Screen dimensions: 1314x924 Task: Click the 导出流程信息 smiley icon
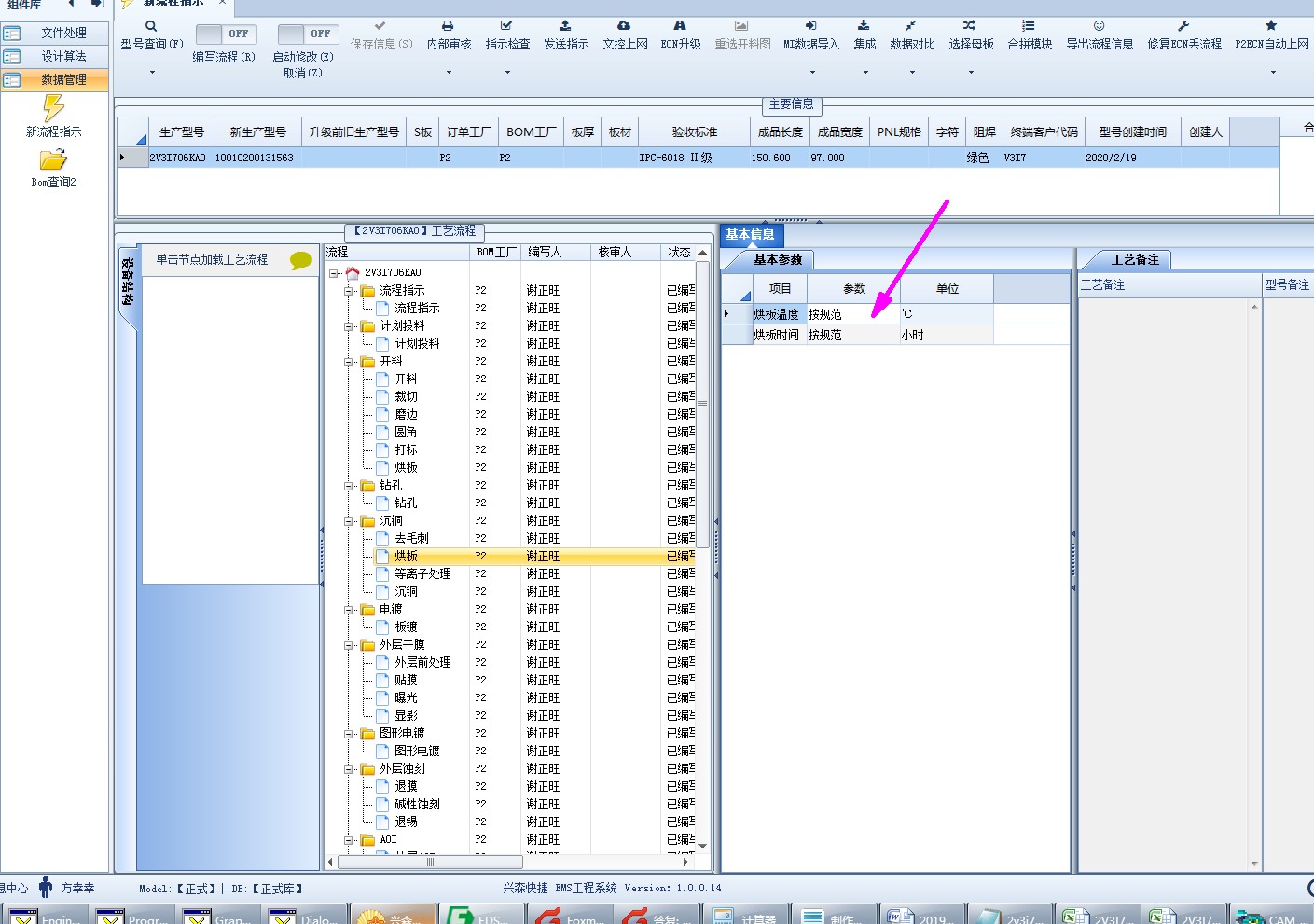pyautogui.click(x=1100, y=26)
